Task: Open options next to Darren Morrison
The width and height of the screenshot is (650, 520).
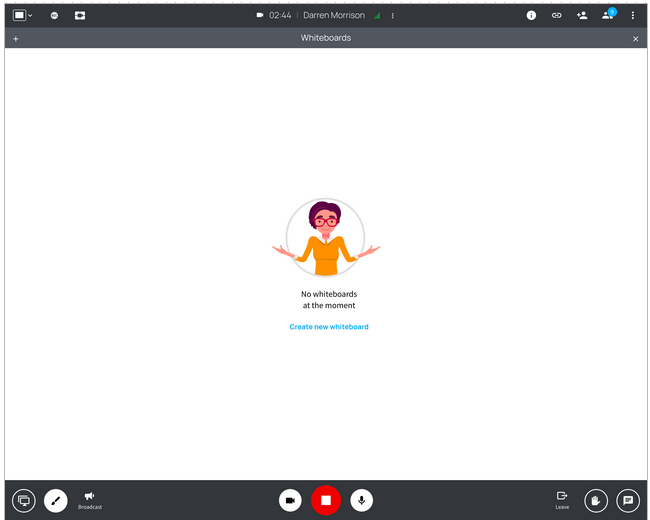Action: (x=393, y=16)
